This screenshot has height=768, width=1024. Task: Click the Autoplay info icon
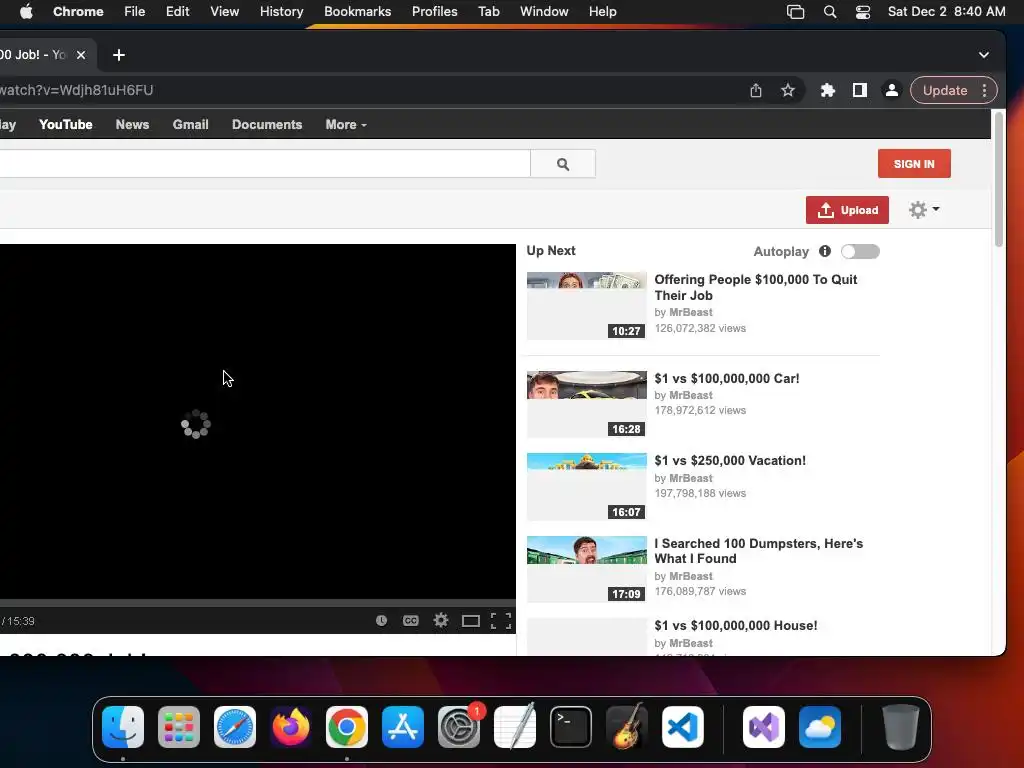[825, 251]
